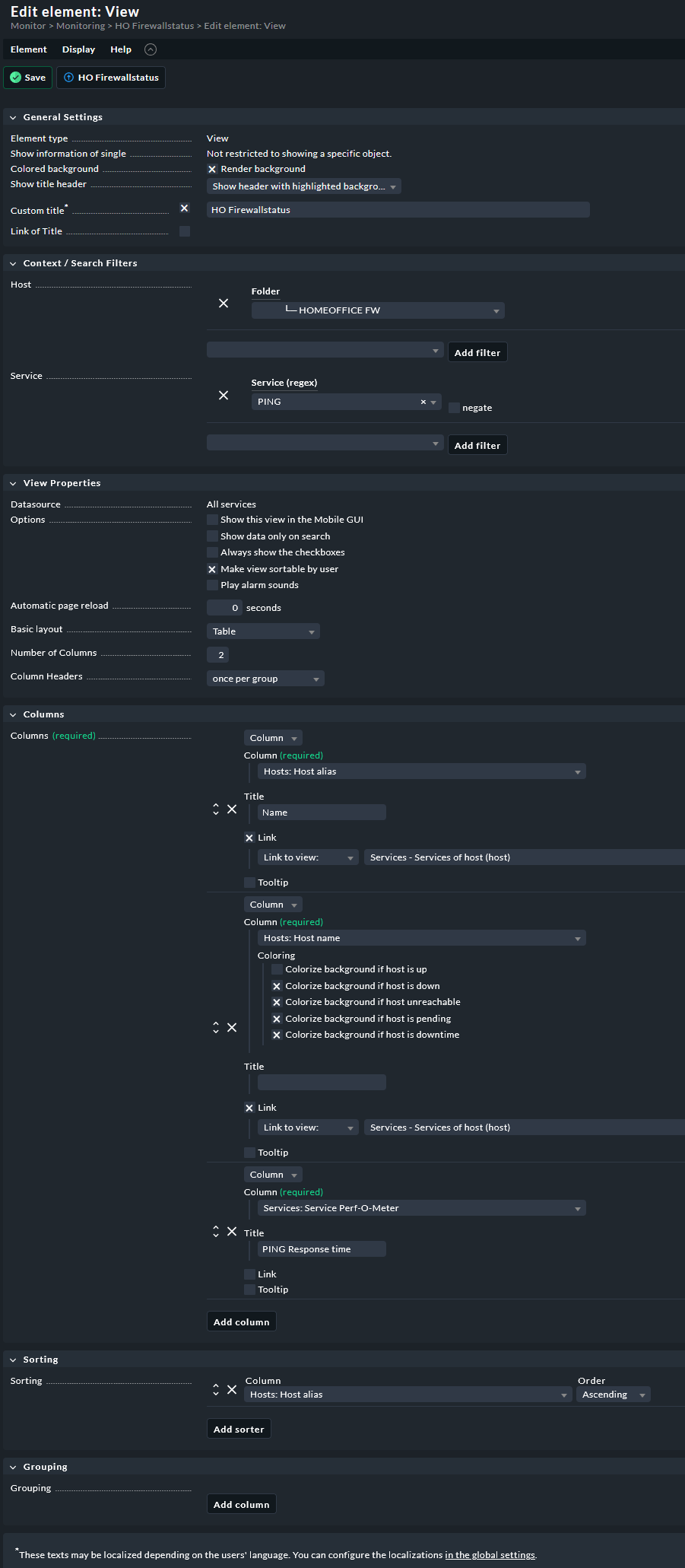The width and height of the screenshot is (685, 1568).
Task: Toggle Colorize background if host is up
Action: coord(277,969)
